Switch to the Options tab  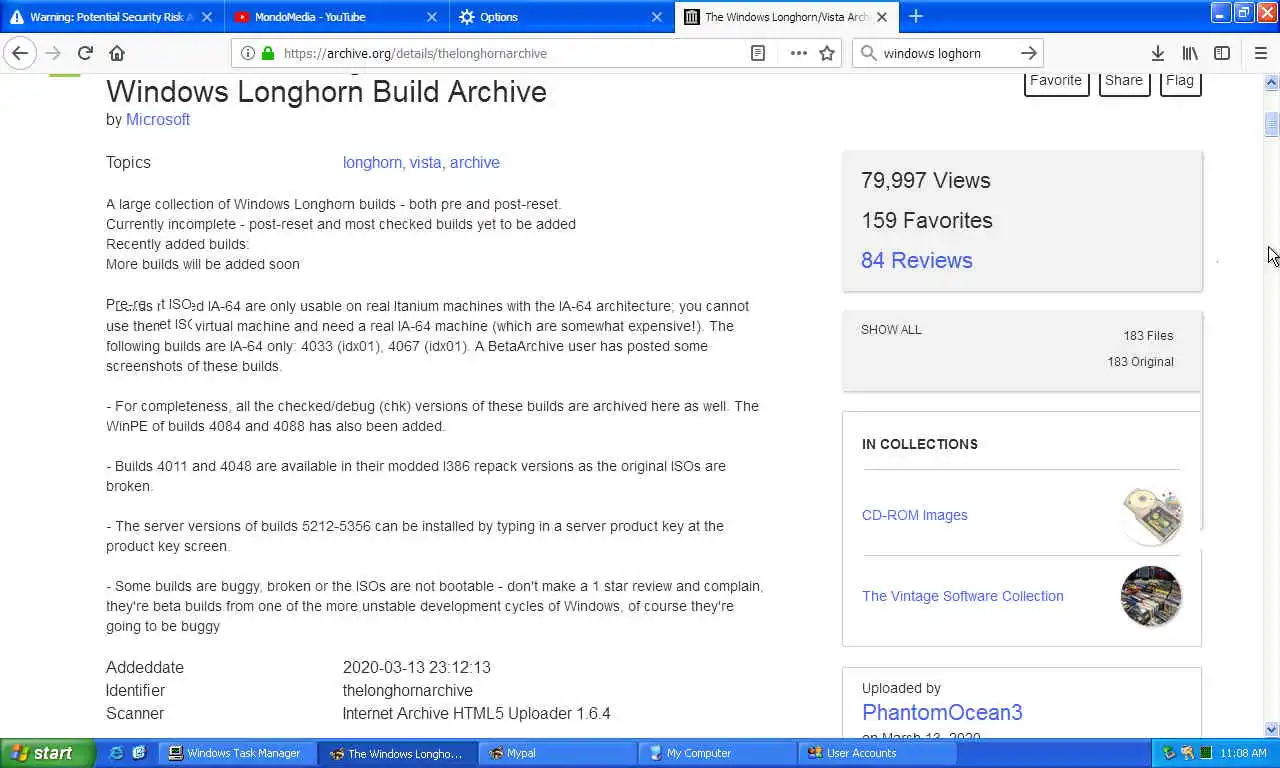pyautogui.click(x=561, y=17)
